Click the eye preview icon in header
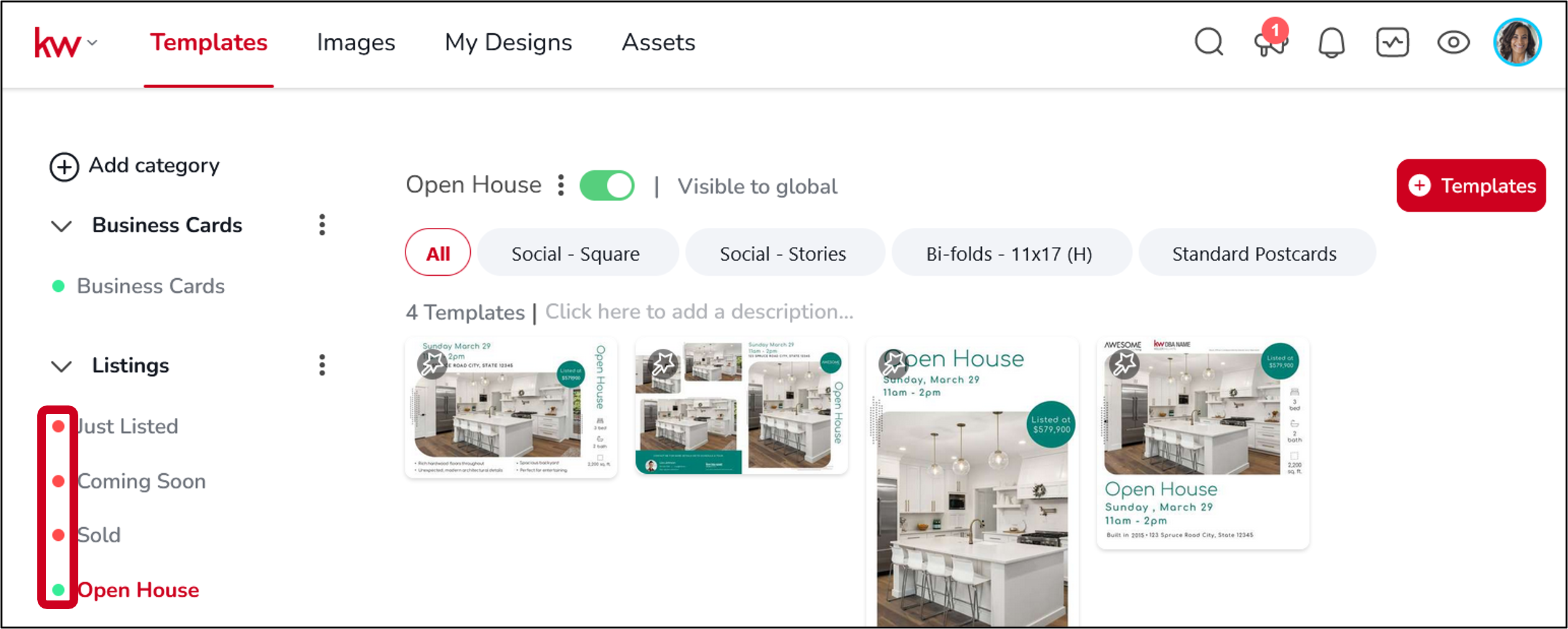 tap(1453, 43)
